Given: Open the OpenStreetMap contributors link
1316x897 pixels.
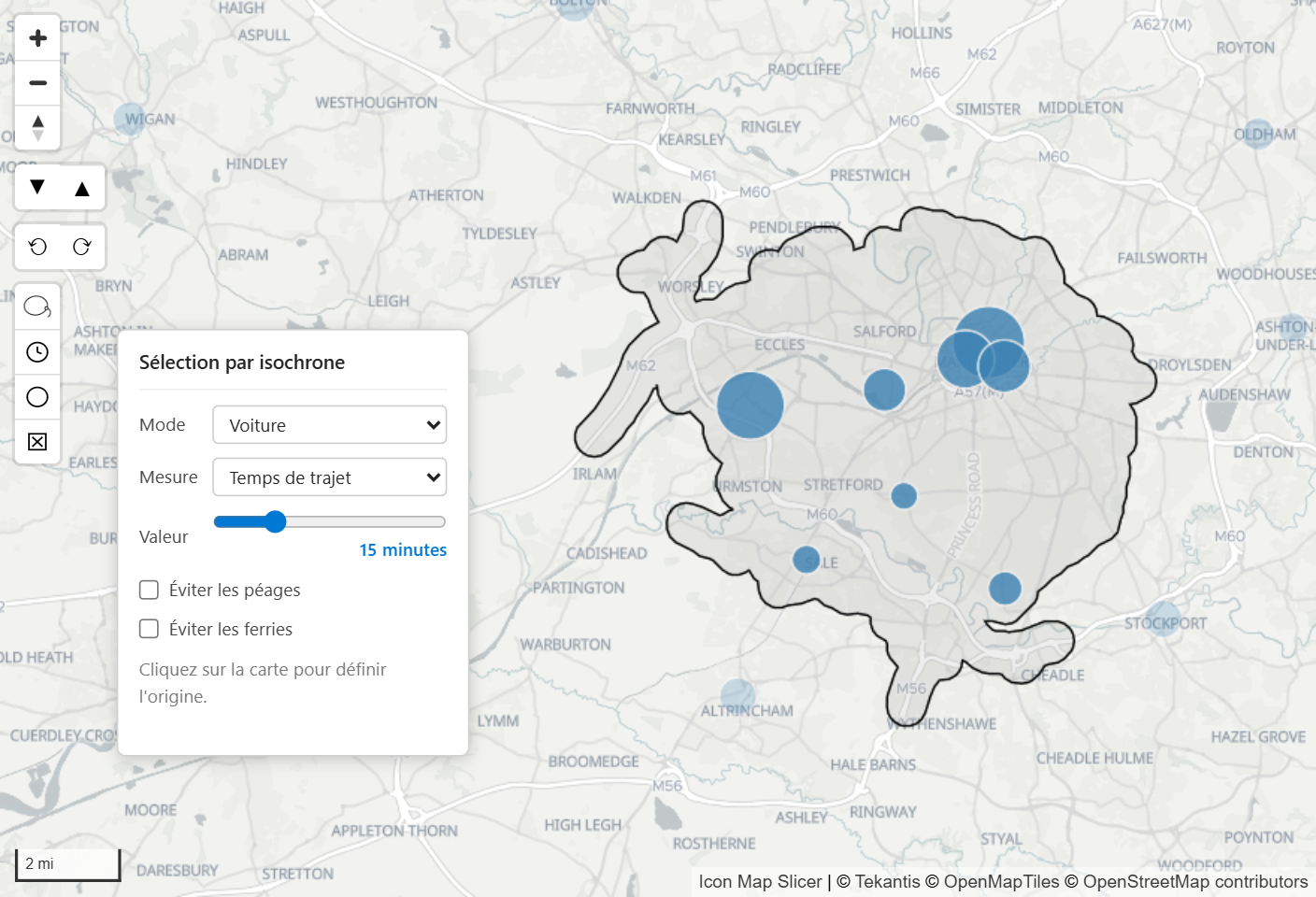Looking at the screenshot, I should click(x=1195, y=882).
